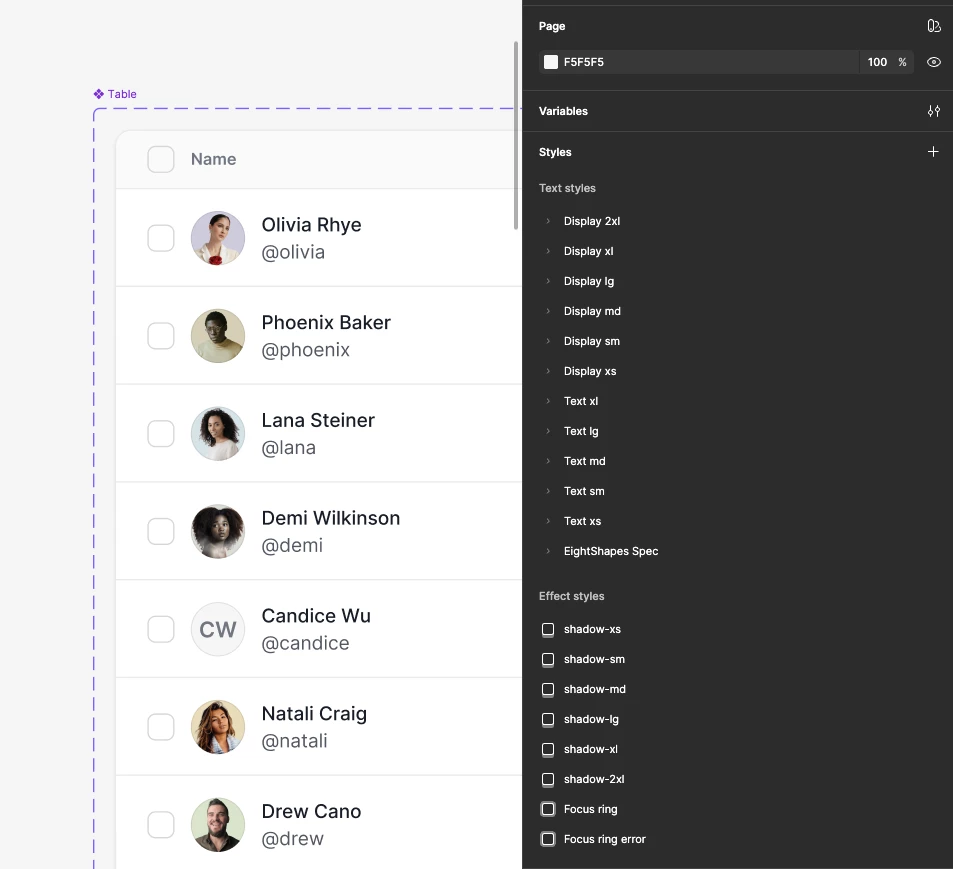Click Natali Craig's avatar photo
This screenshot has width=953, height=869.
[218, 727]
